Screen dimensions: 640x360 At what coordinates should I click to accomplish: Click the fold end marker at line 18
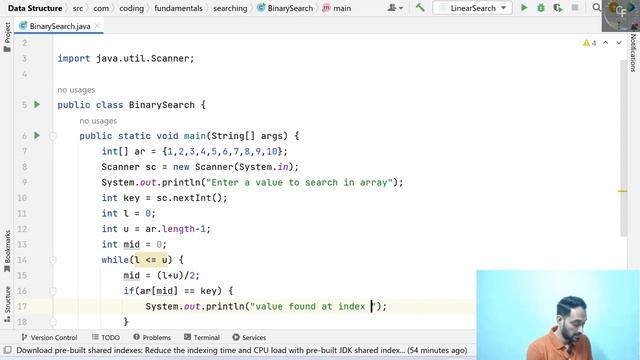click(x=53, y=322)
